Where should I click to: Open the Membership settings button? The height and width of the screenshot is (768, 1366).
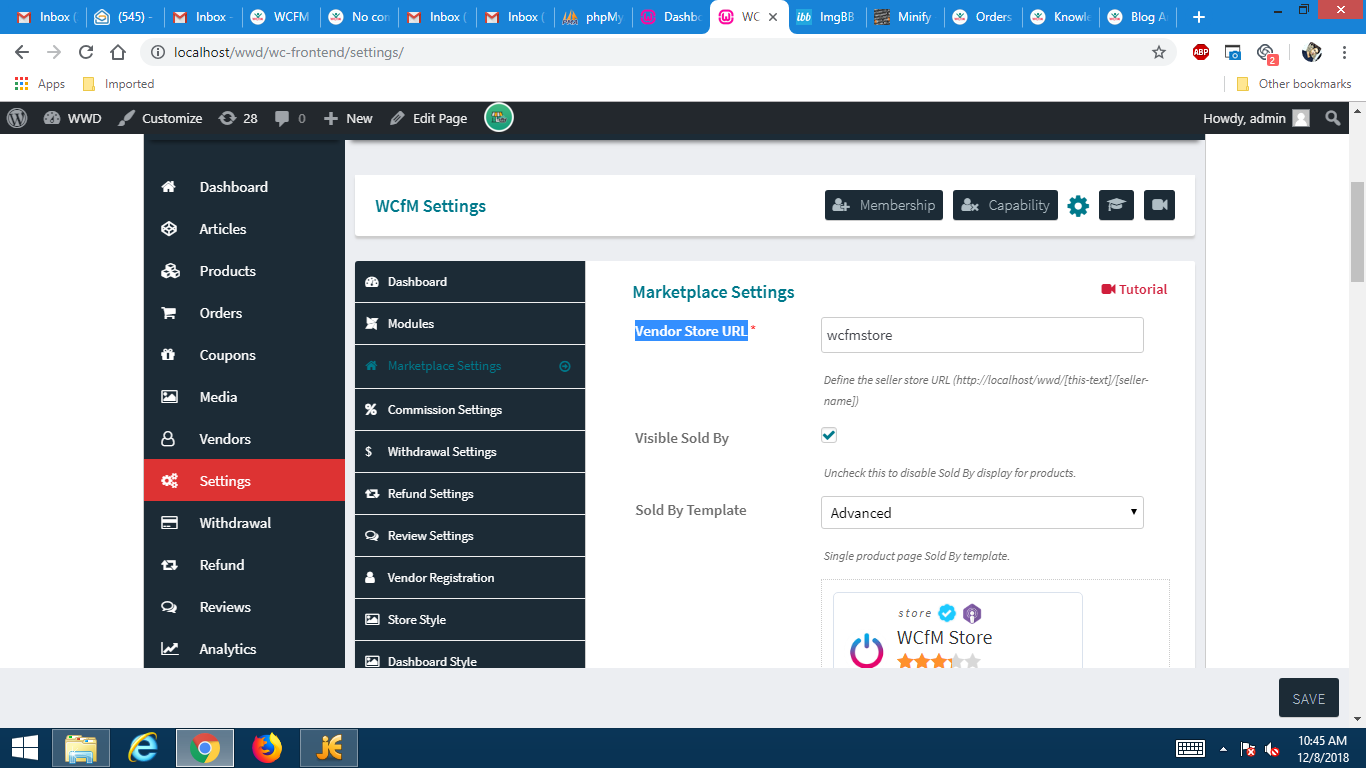click(883, 205)
